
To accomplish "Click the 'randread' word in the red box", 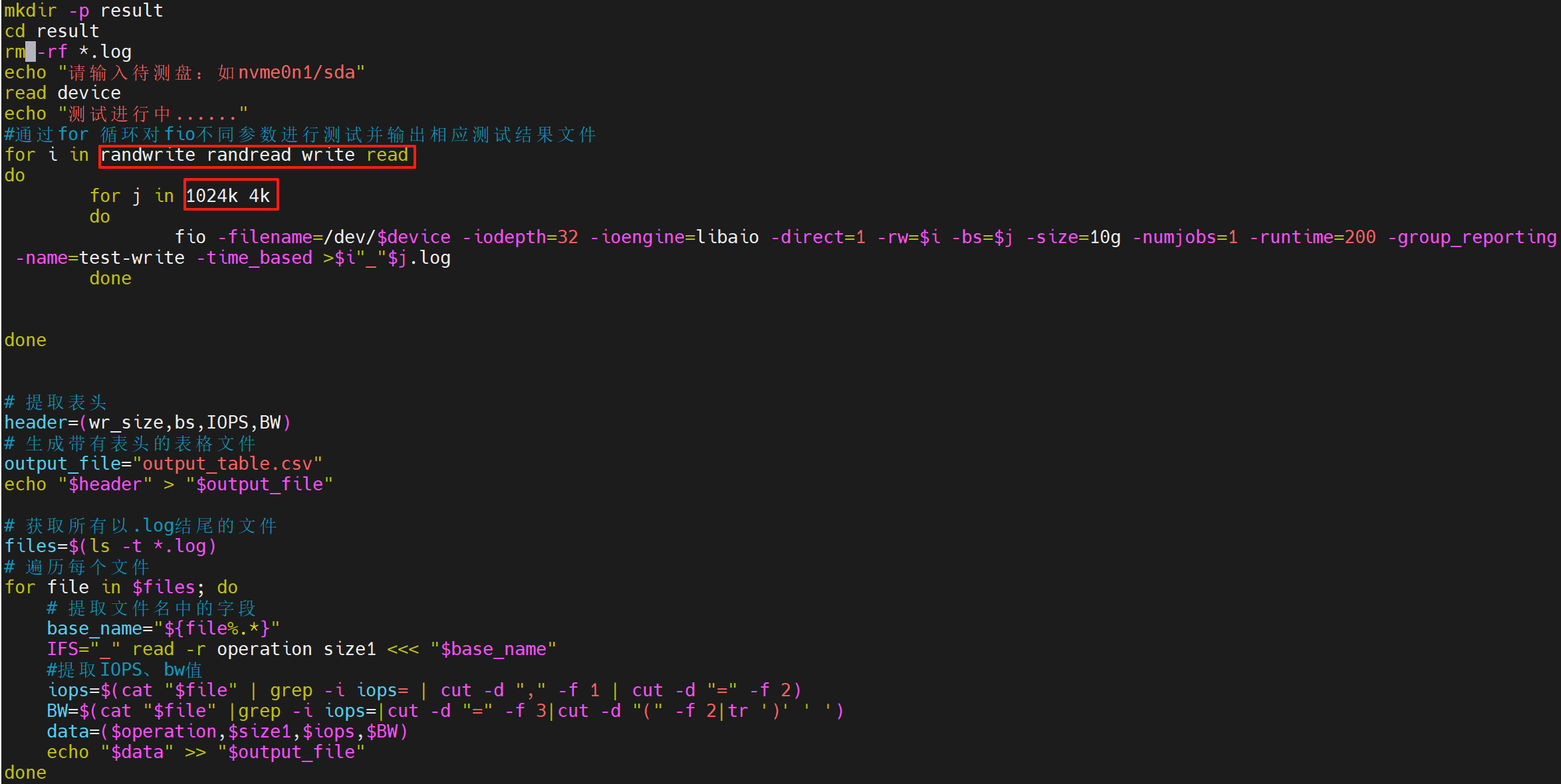I will pyautogui.click(x=249, y=155).
